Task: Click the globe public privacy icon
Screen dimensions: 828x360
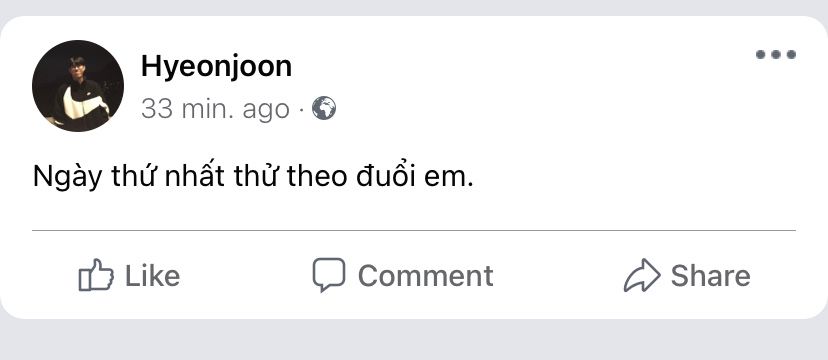Action: coord(324,108)
